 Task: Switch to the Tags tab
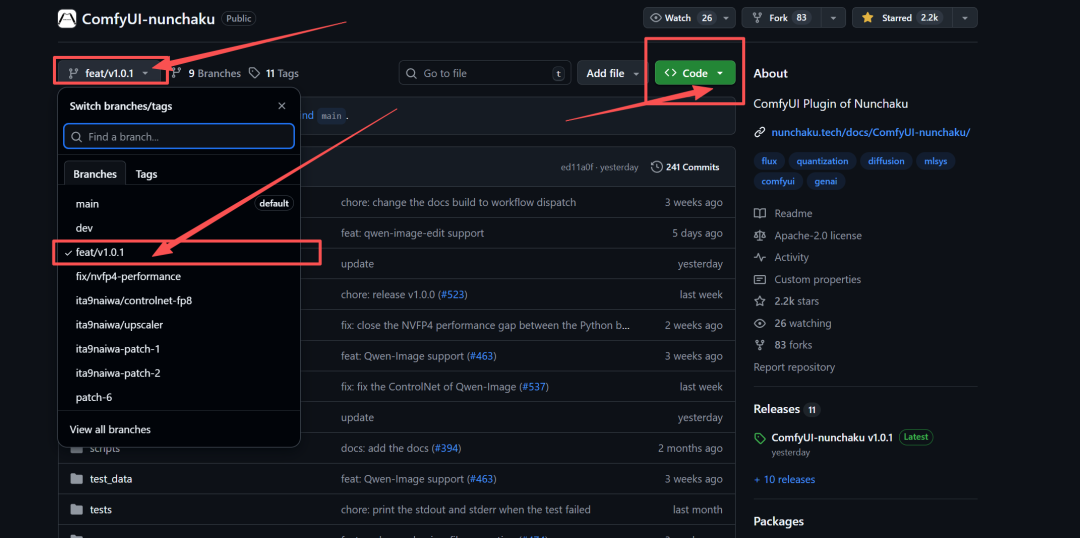point(146,174)
